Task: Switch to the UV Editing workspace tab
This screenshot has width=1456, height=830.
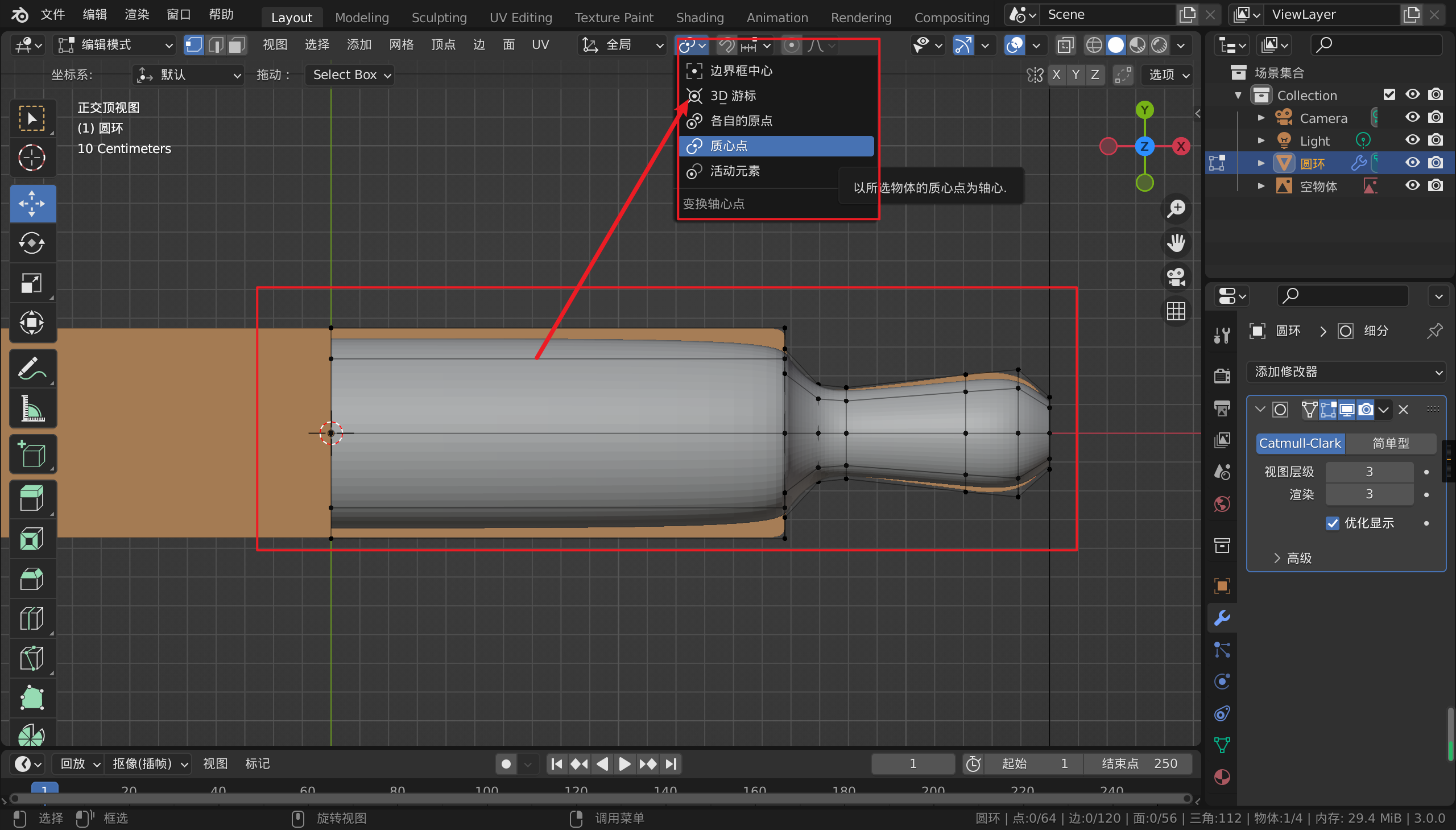Action: tap(521, 18)
